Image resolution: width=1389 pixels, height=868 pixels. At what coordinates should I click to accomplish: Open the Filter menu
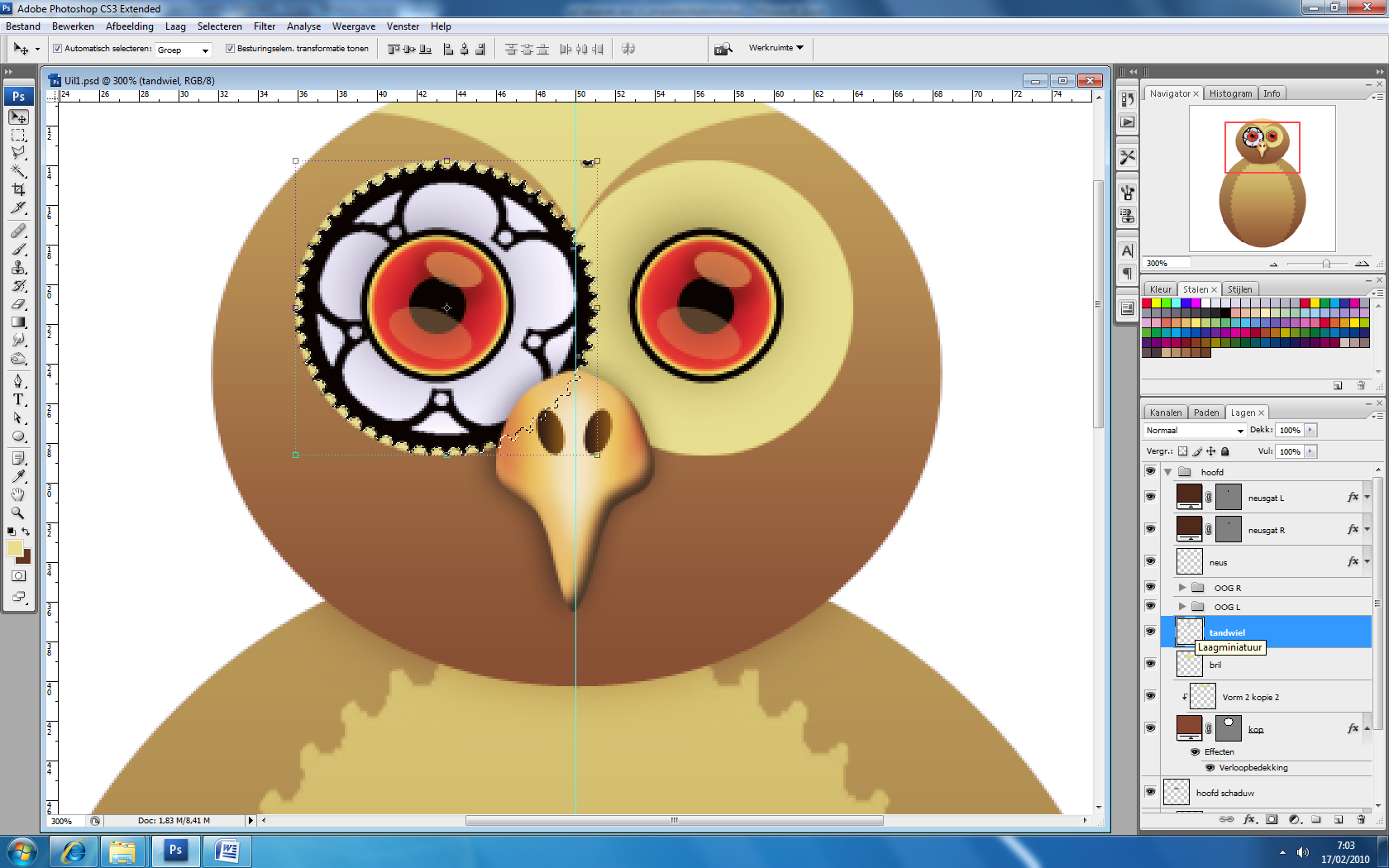(x=265, y=26)
